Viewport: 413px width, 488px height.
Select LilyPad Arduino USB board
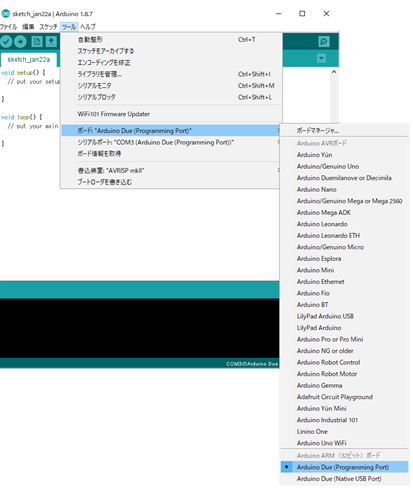(344, 316)
